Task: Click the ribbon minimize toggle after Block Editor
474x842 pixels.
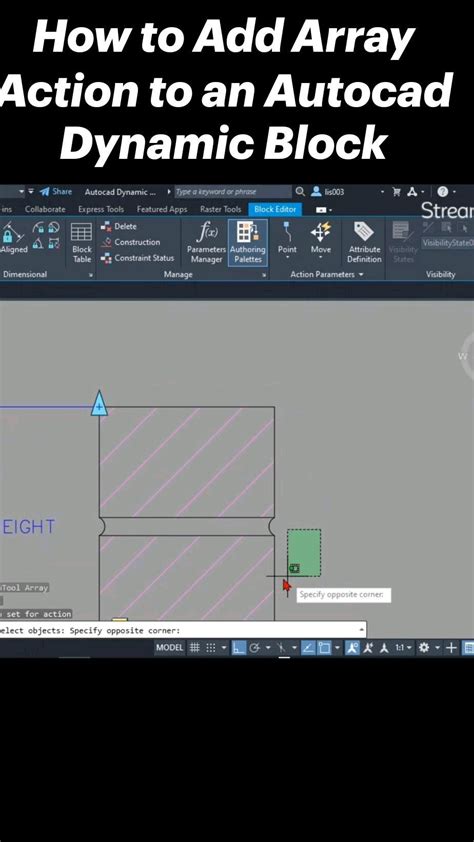Action: pyautogui.click(x=323, y=209)
